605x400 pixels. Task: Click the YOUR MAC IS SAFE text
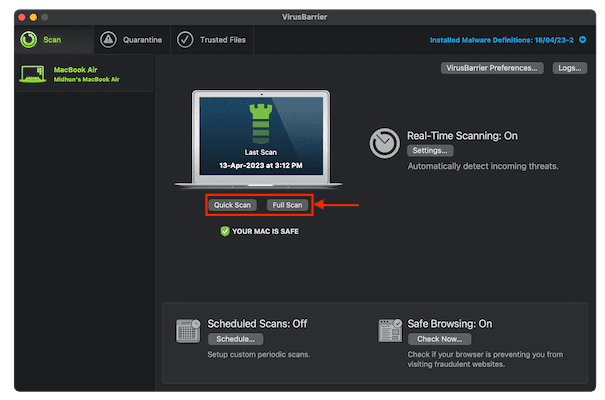coord(265,231)
